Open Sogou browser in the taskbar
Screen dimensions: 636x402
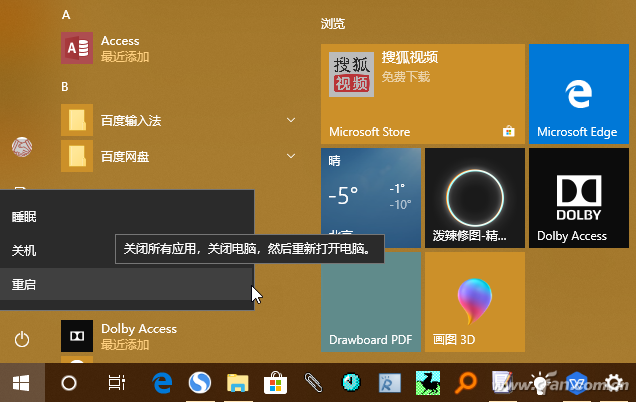(x=200, y=383)
